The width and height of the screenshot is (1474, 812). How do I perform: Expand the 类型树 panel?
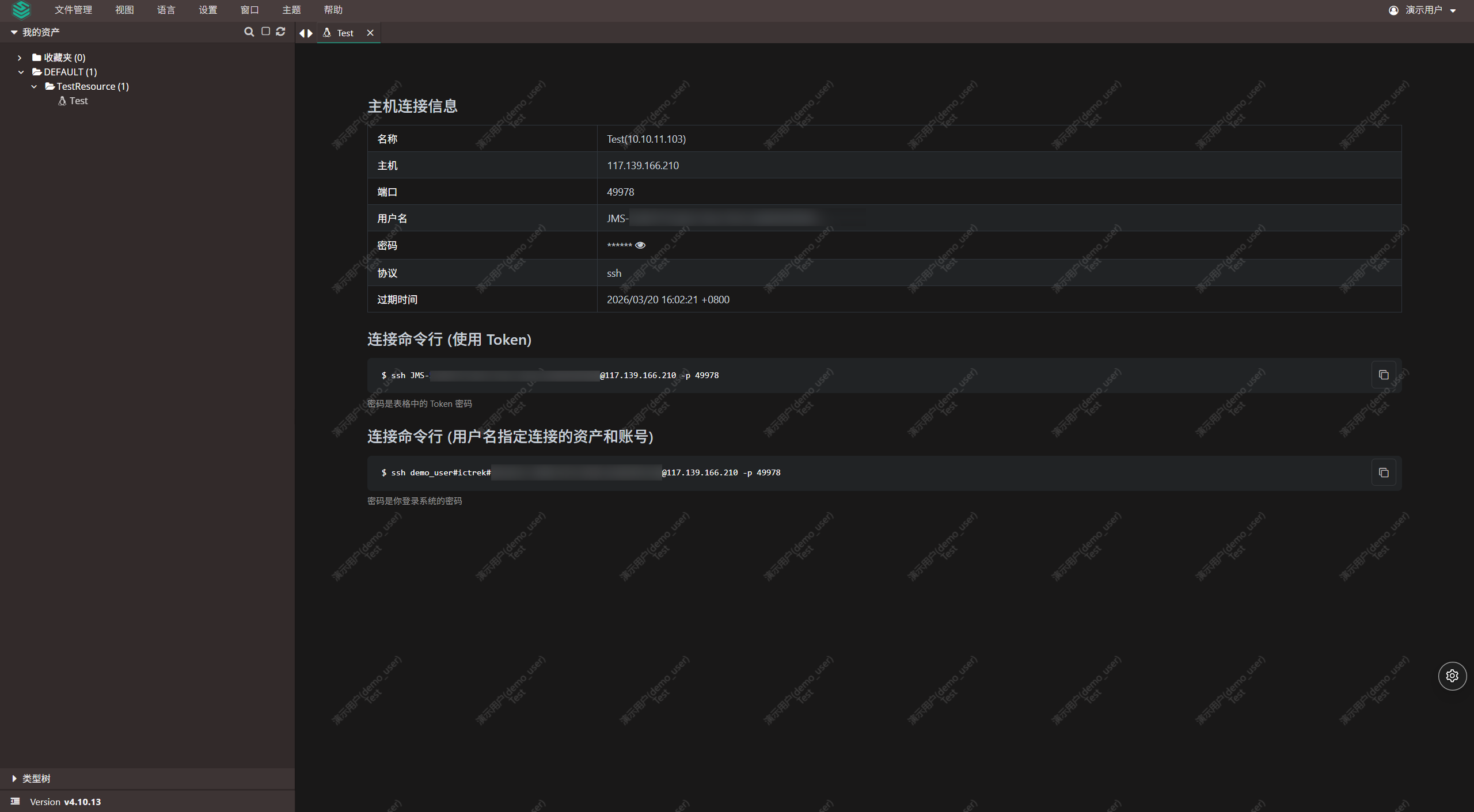(14, 778)
